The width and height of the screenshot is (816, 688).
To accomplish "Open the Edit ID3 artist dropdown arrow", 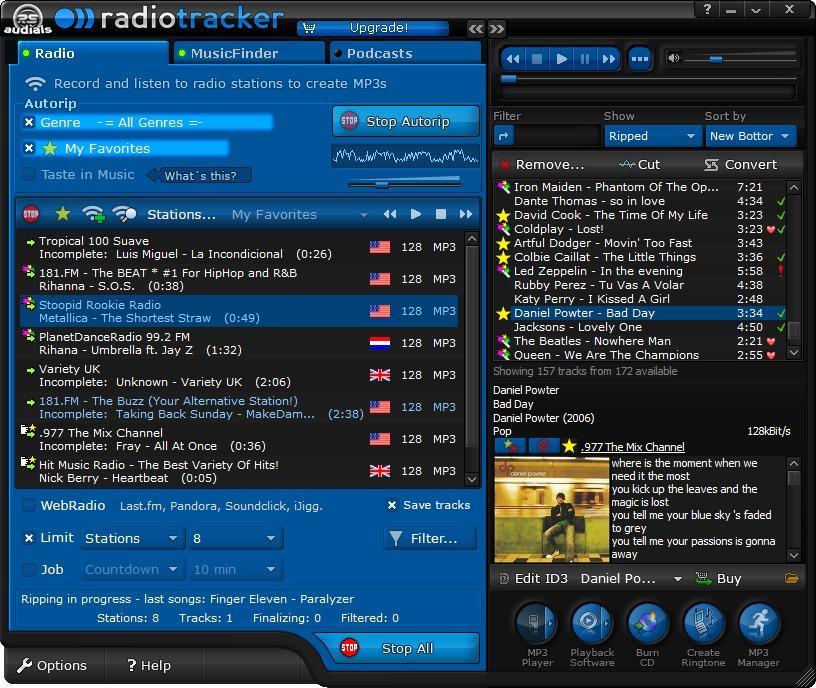I will tap(677, 579).
